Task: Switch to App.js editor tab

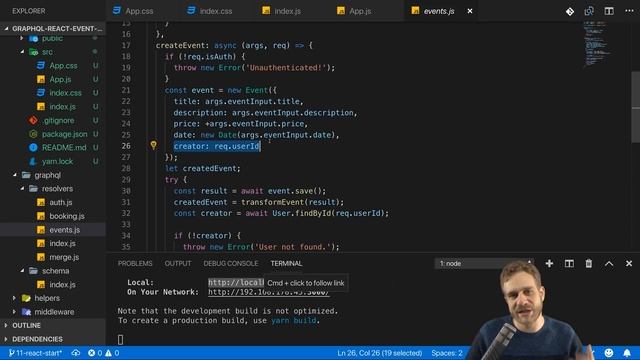Action: pyautogui.click(x=355, y=11)
